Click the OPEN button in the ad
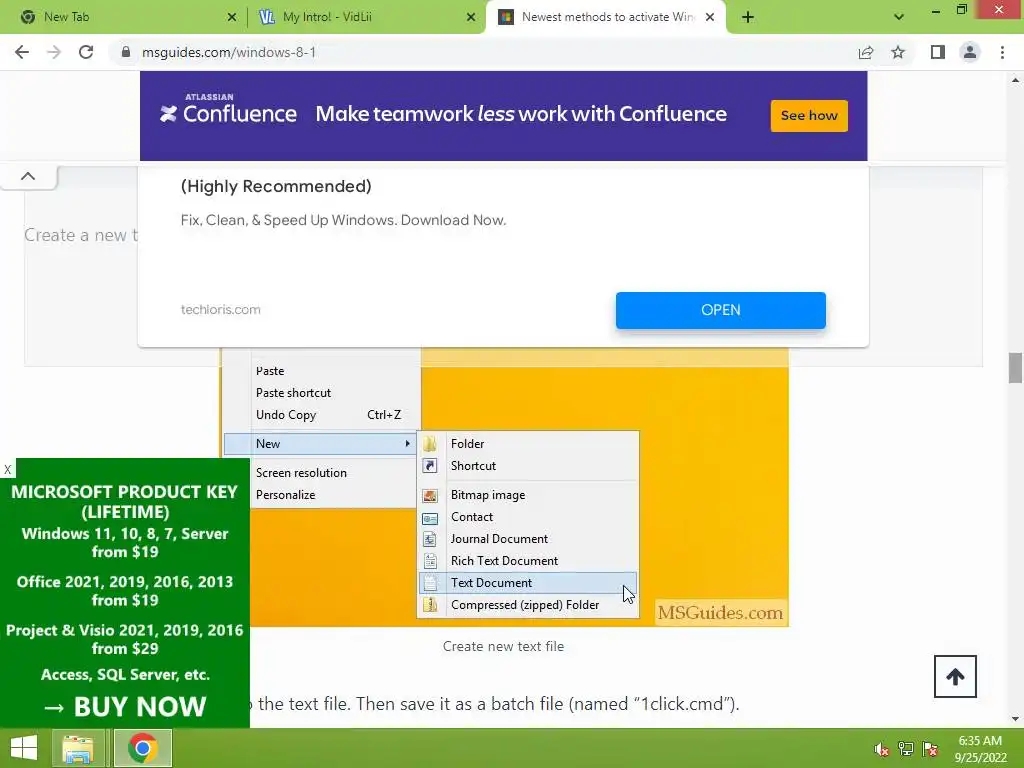1024x768 pixels. 720,310
